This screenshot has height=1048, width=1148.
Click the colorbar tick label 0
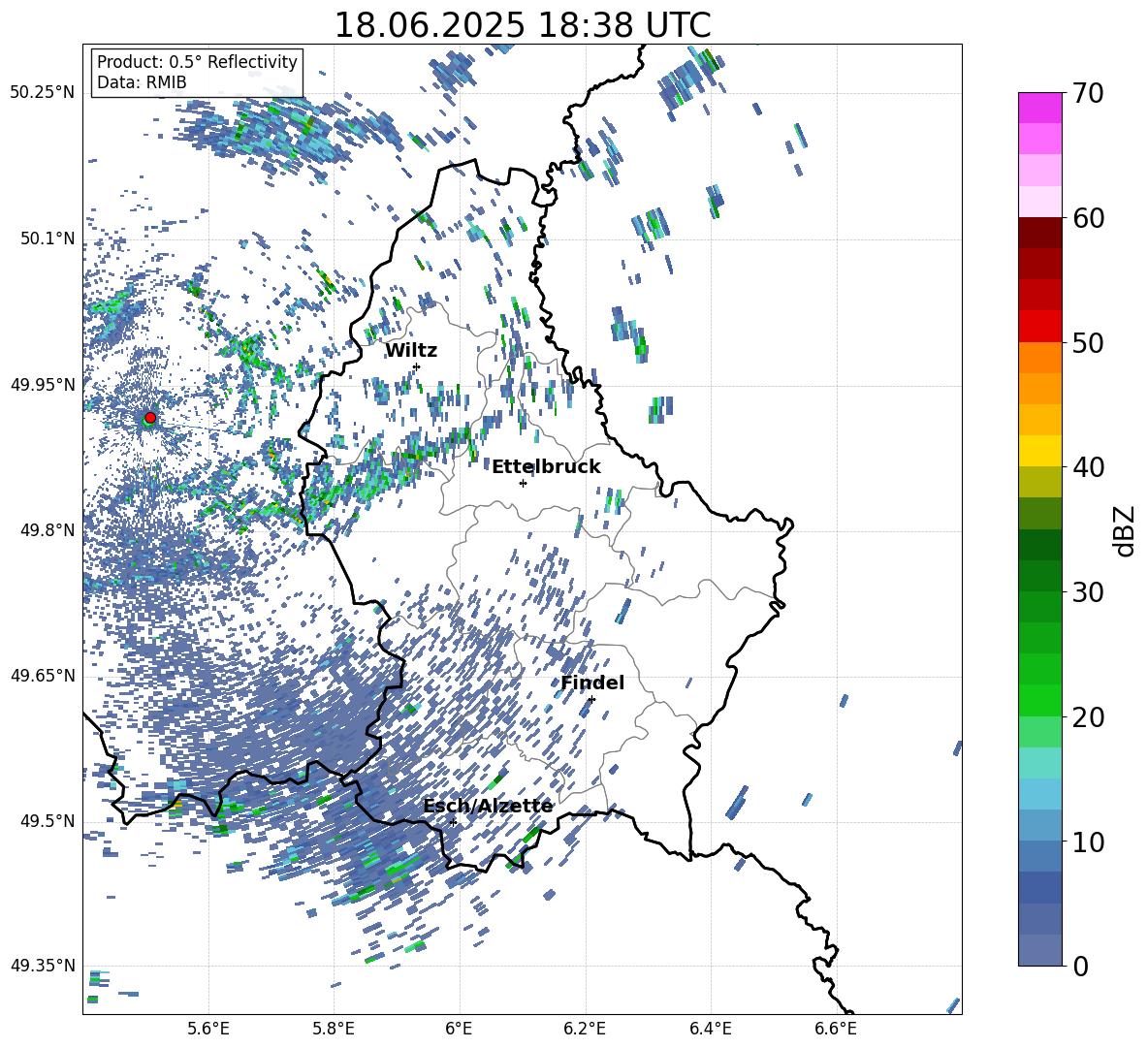coord(1080,966)
